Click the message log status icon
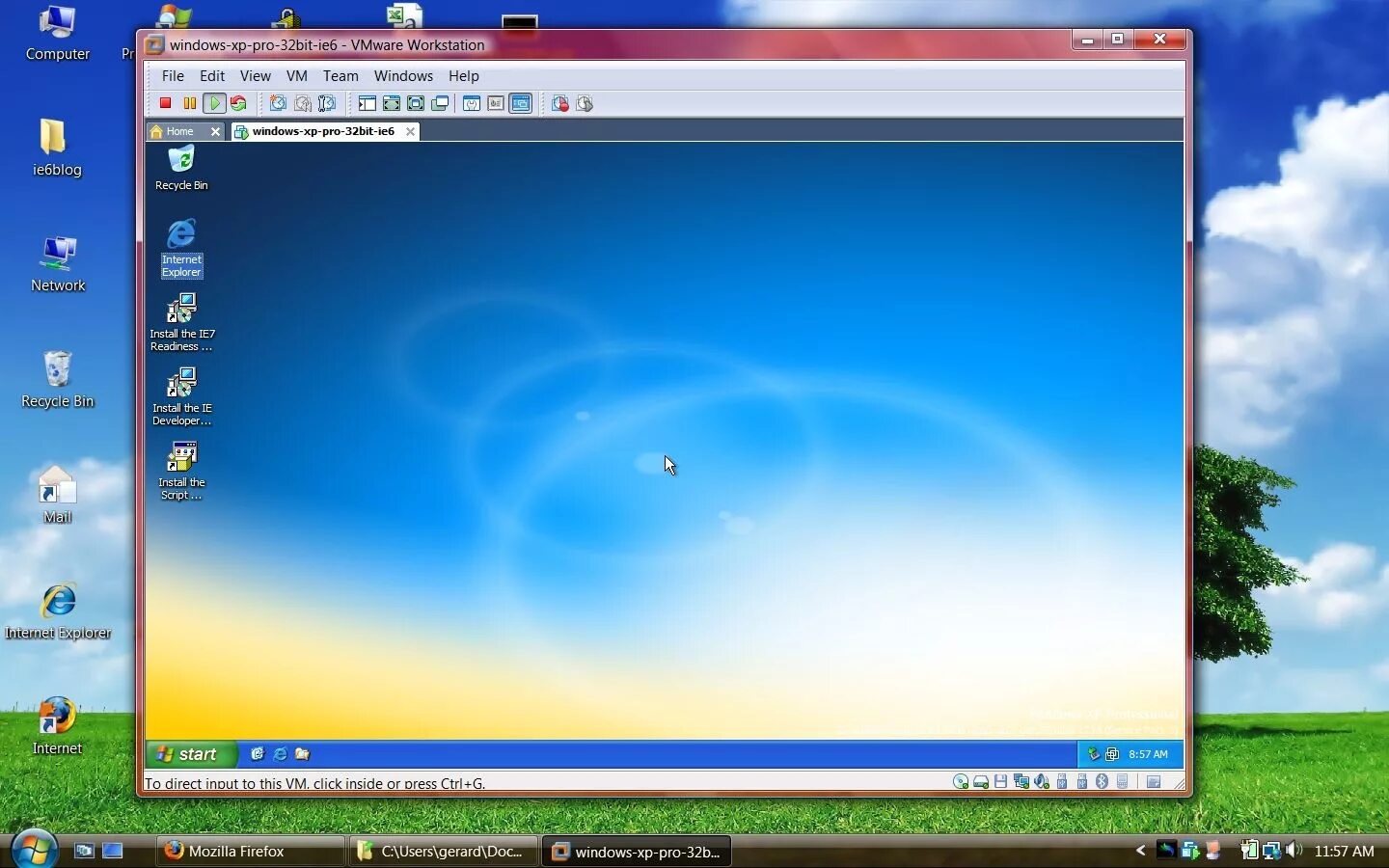1389x868 pixels. [x=1154, y=782]
